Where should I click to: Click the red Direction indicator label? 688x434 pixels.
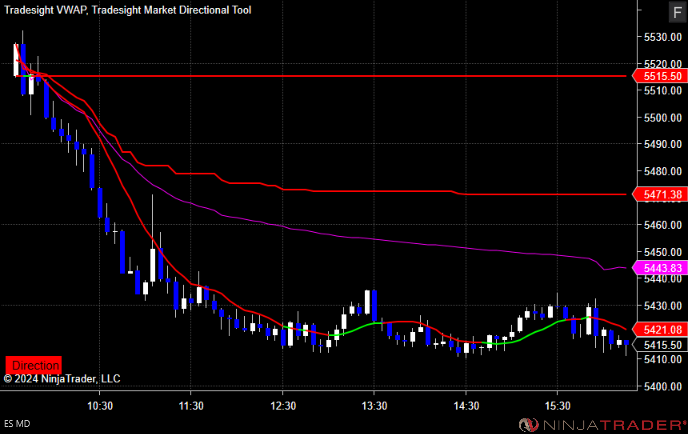coord(34,365)
